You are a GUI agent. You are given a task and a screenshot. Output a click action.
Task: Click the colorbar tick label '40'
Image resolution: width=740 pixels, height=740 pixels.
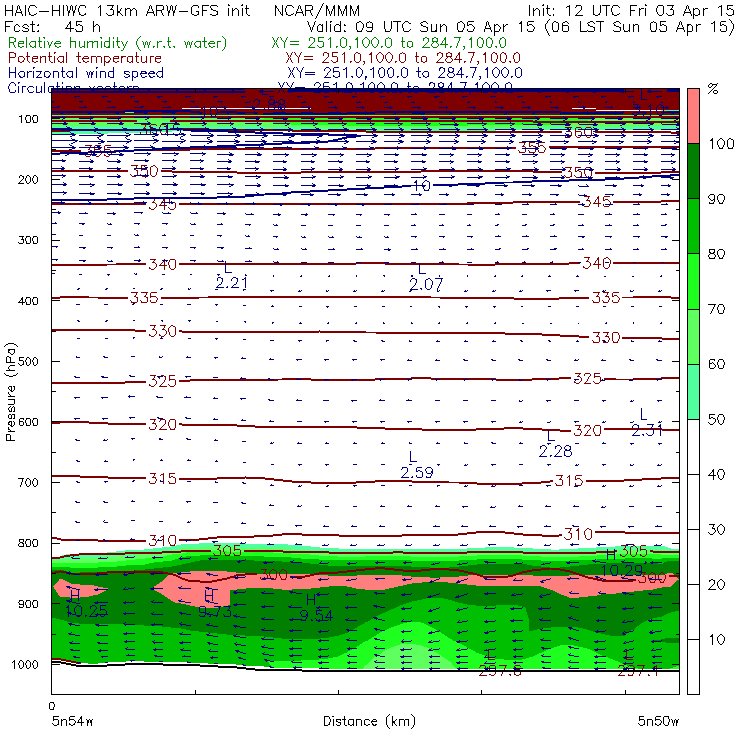click(x=716, y=474)
